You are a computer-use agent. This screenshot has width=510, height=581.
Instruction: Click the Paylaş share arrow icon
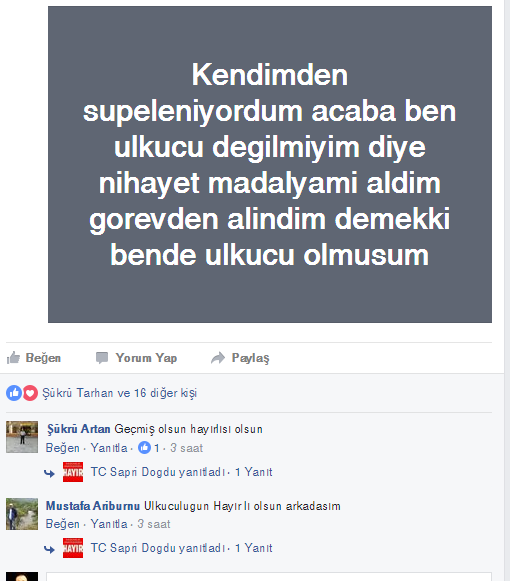pyautogui.click(x=218, y=358)
